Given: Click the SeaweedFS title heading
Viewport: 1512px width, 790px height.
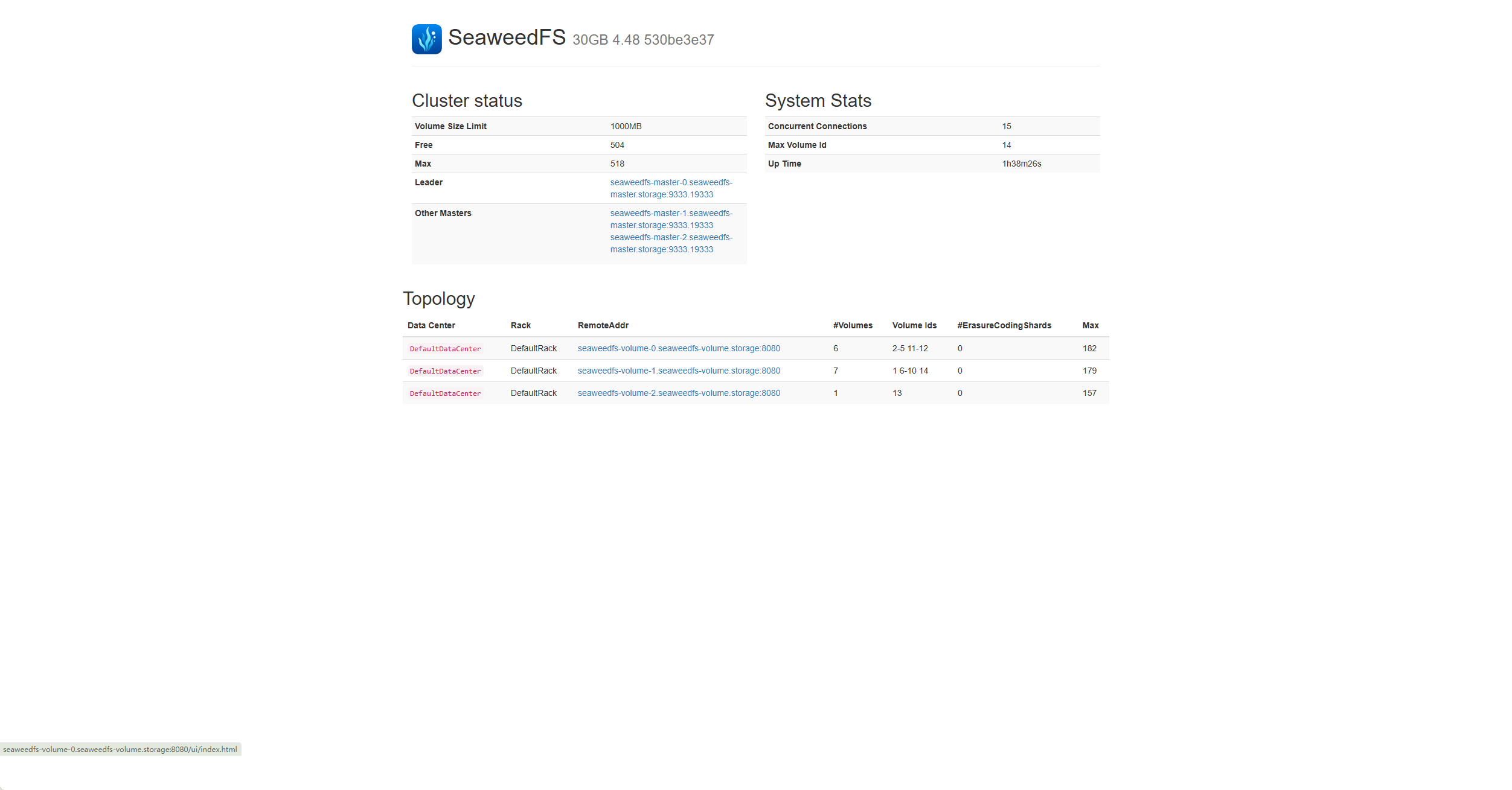Looking at the screenshot, I should tap(507, 37).
